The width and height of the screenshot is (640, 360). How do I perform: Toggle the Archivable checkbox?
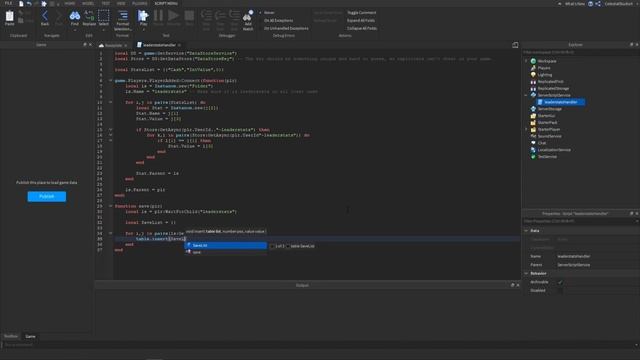(x=560, y=282)
